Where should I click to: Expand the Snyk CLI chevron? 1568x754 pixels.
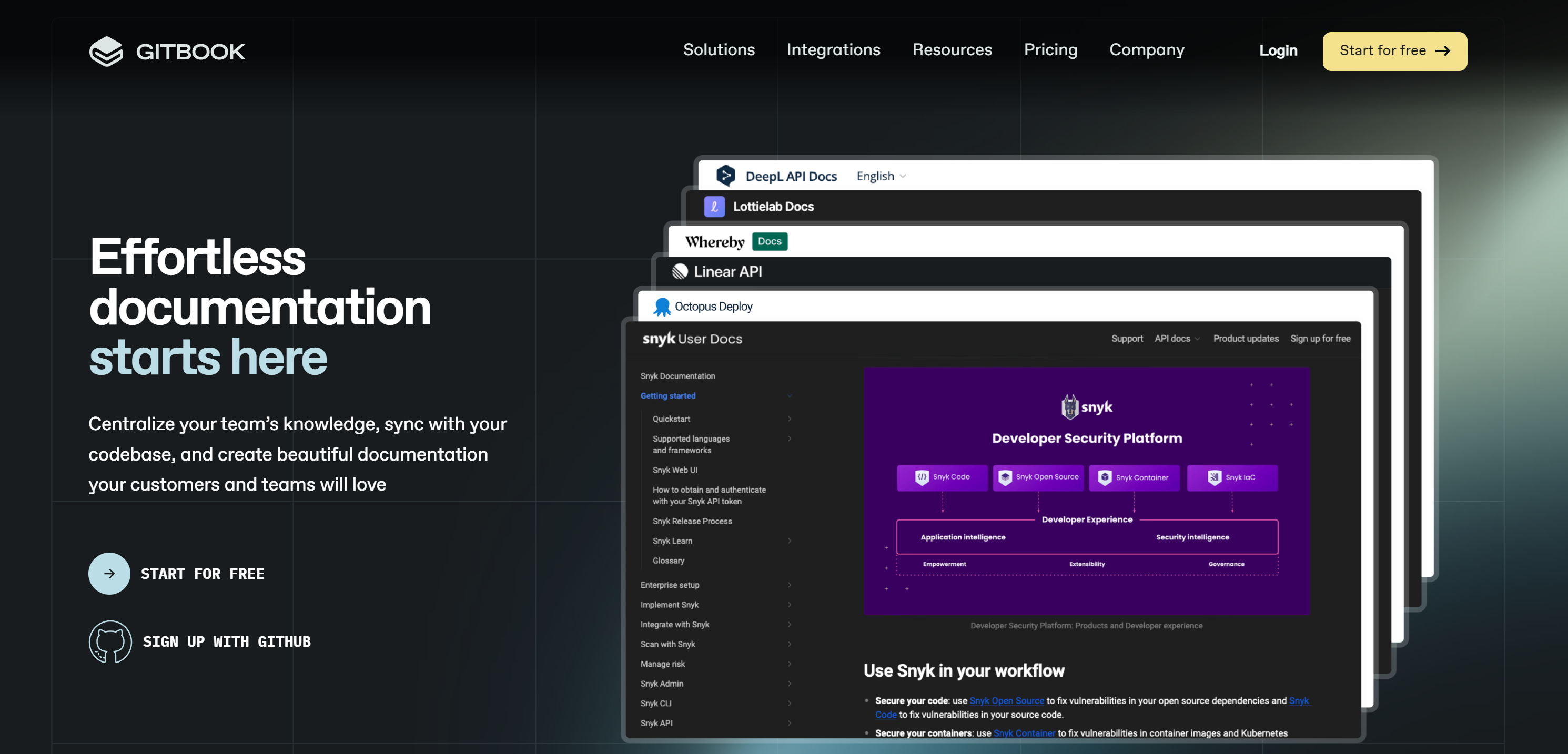[x=790, y=704]
